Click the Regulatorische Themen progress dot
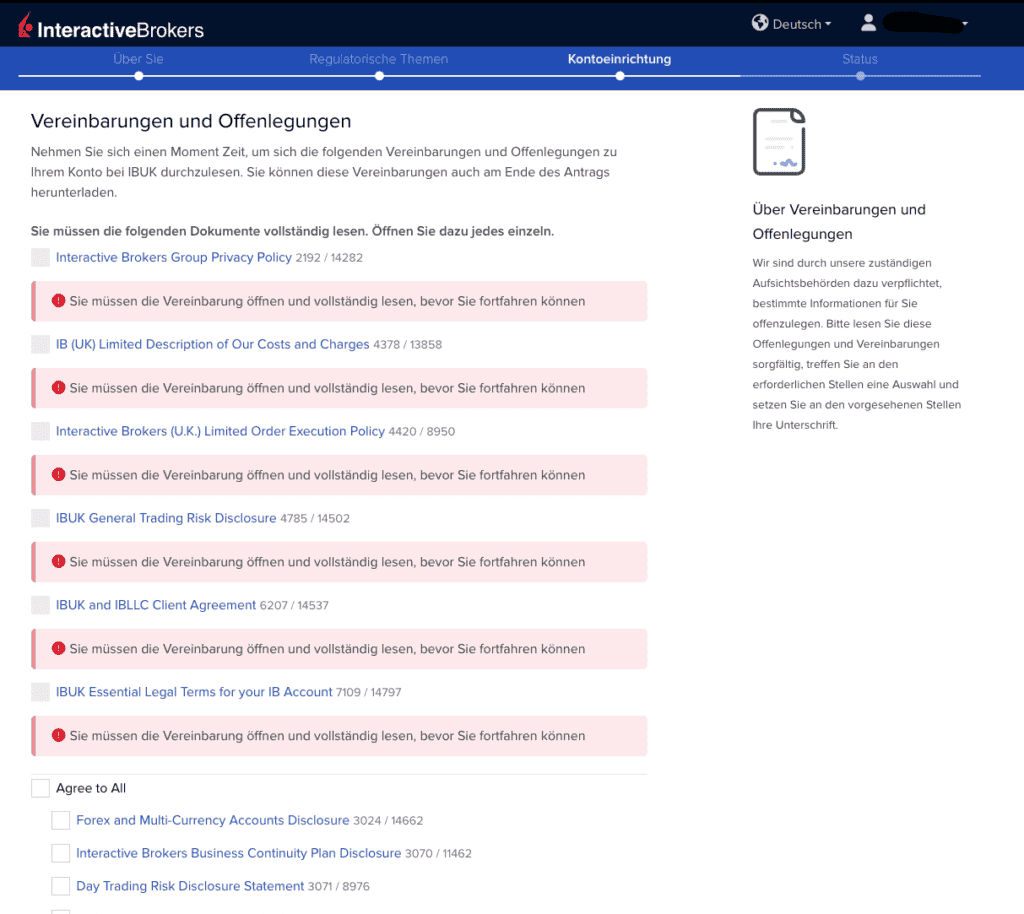 [379, 76]
